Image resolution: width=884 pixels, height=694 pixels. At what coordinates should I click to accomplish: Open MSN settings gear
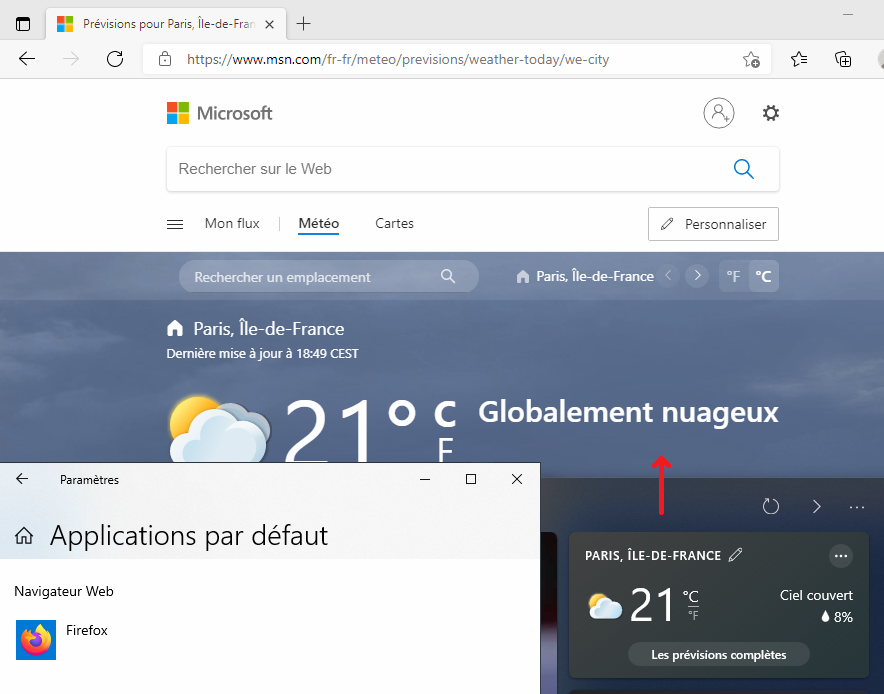[x=771, y=113]
